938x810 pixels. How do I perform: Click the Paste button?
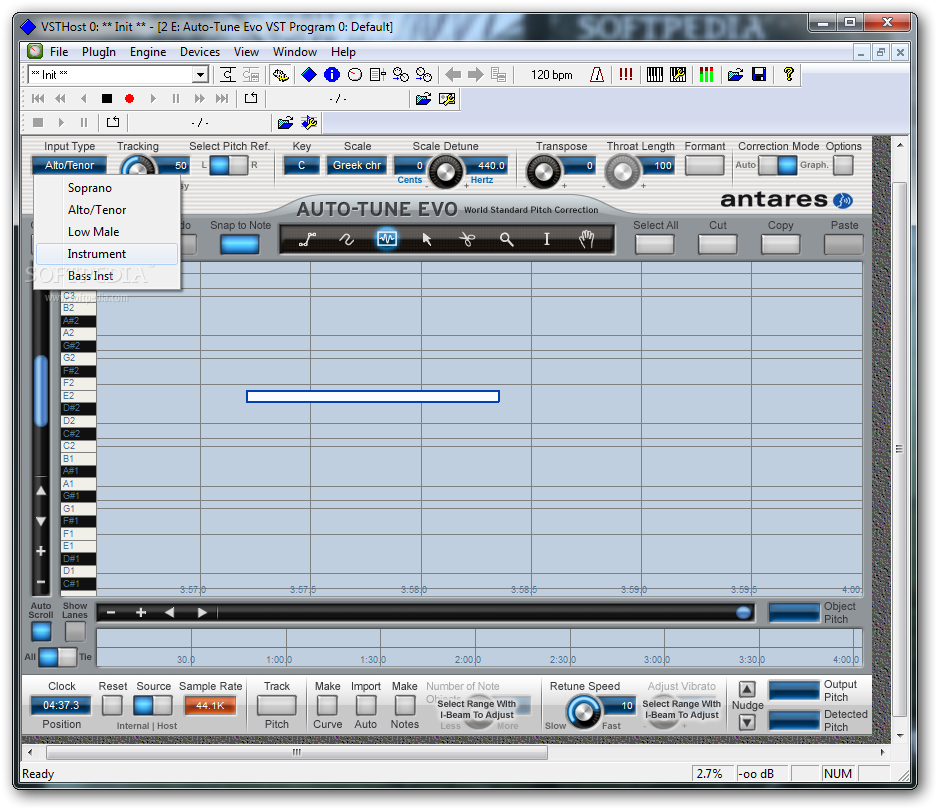click(x=843, y=244)
